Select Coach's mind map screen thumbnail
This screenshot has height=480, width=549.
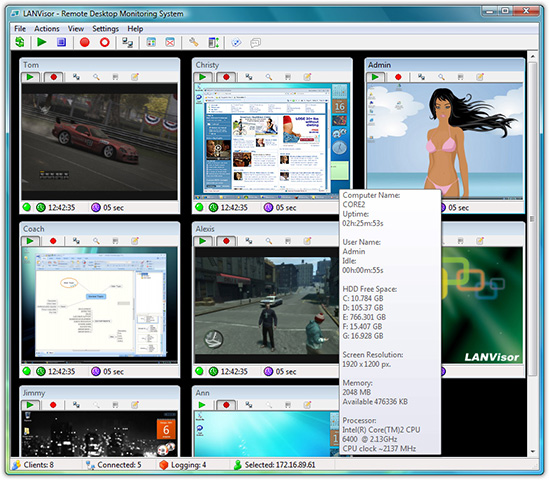99,305
